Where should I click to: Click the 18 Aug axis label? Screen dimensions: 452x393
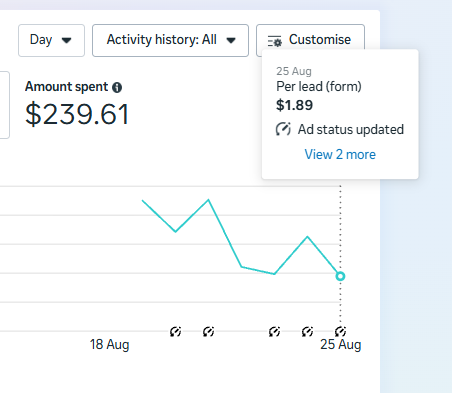[109, 344]
